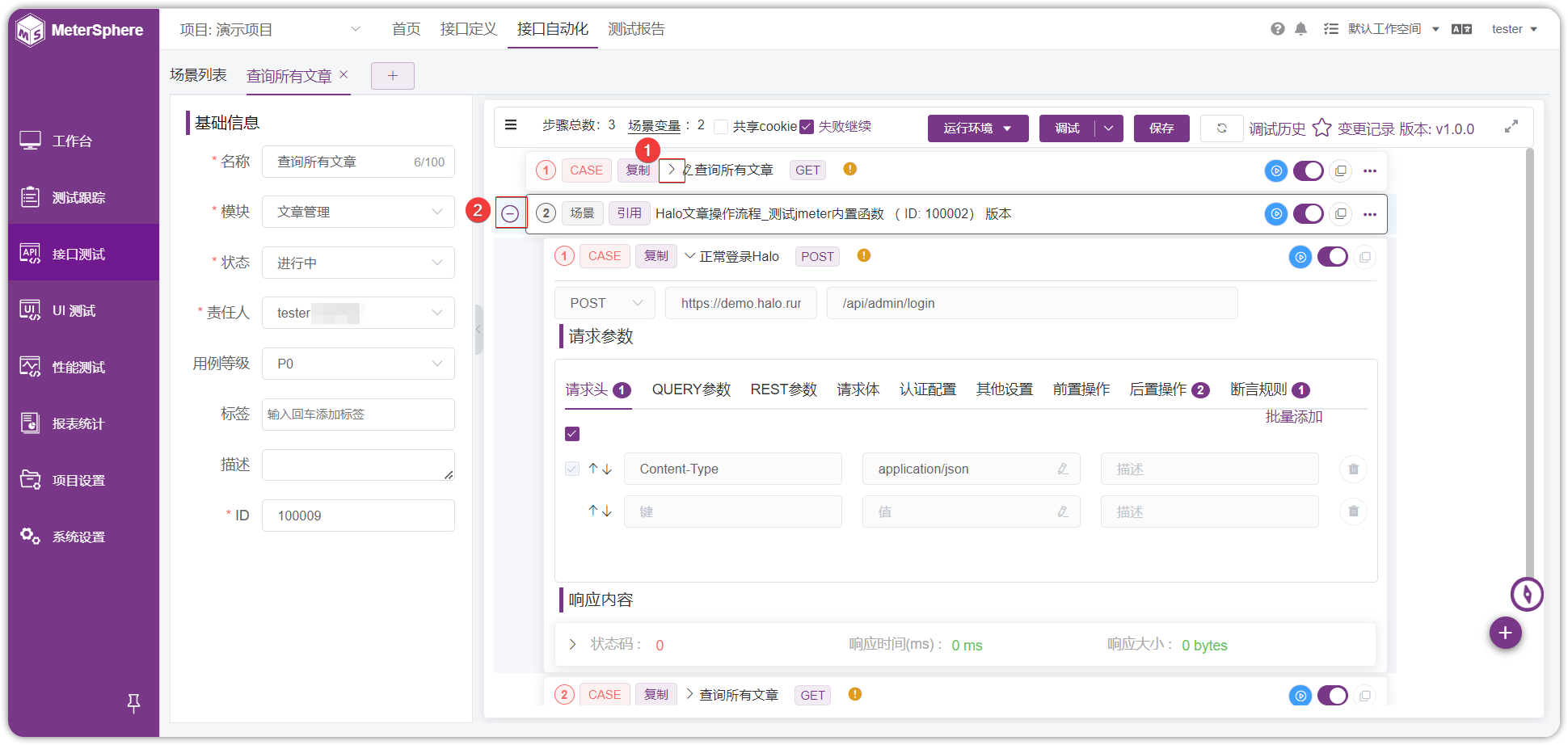Click the refresh icon beside 保存
The width and height of the screenshot is (1568, 745).
click(x=1221, y=128)
